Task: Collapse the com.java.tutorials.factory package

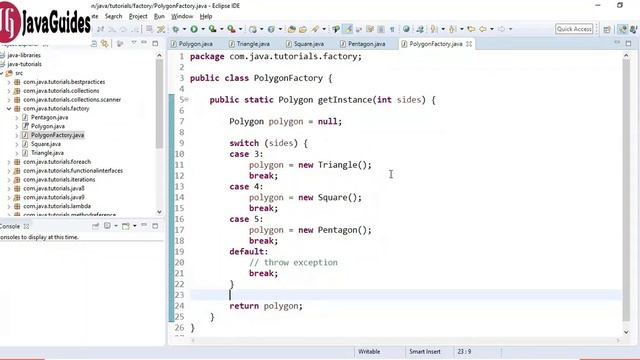Action: [9, 109]
